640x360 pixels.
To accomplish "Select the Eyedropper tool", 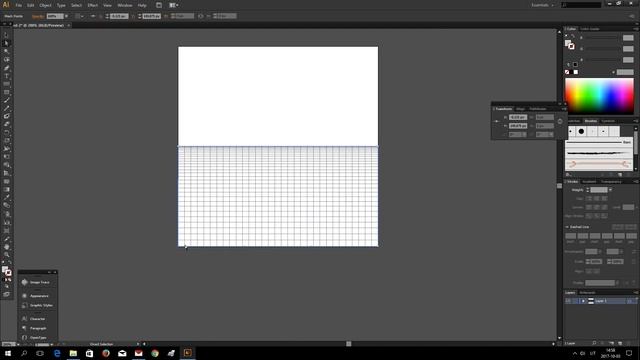I will [6, 198].
